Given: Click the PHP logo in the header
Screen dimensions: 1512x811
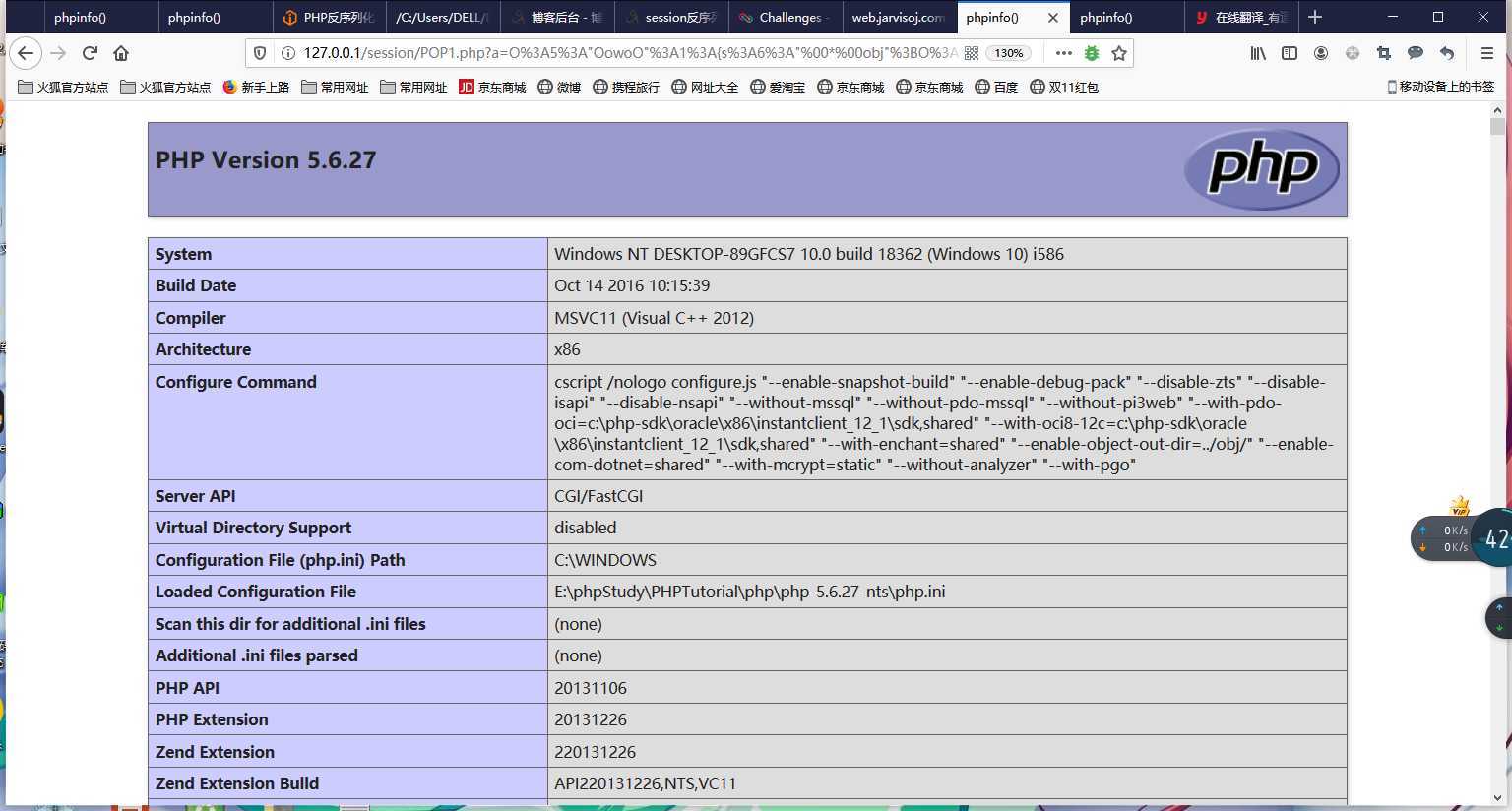Looking at the screenshot, I should pos(1262,169).
